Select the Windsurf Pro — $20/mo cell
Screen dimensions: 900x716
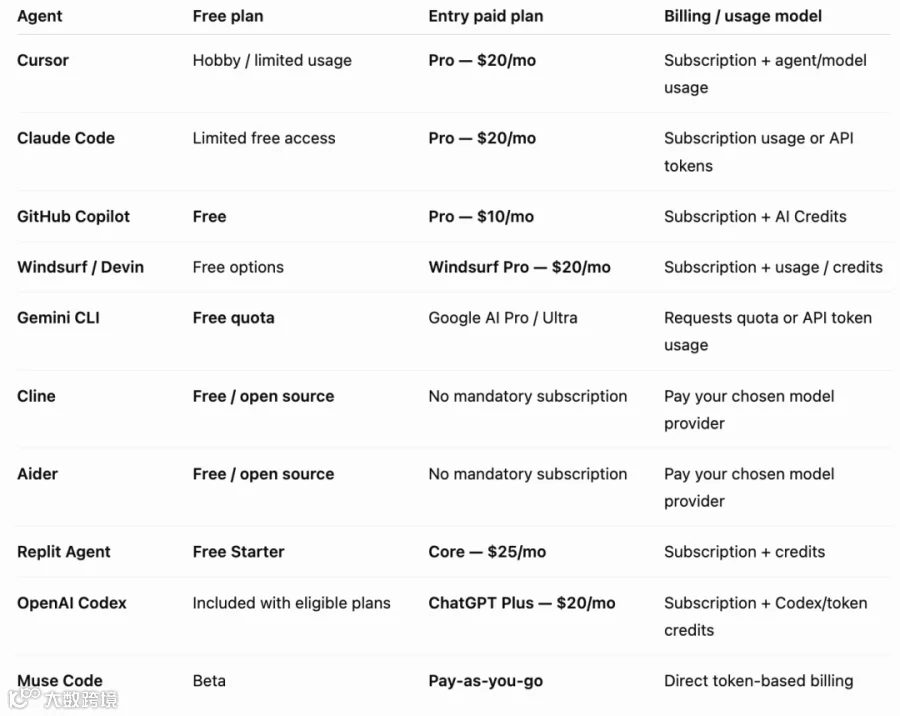[x=519, y=267]
